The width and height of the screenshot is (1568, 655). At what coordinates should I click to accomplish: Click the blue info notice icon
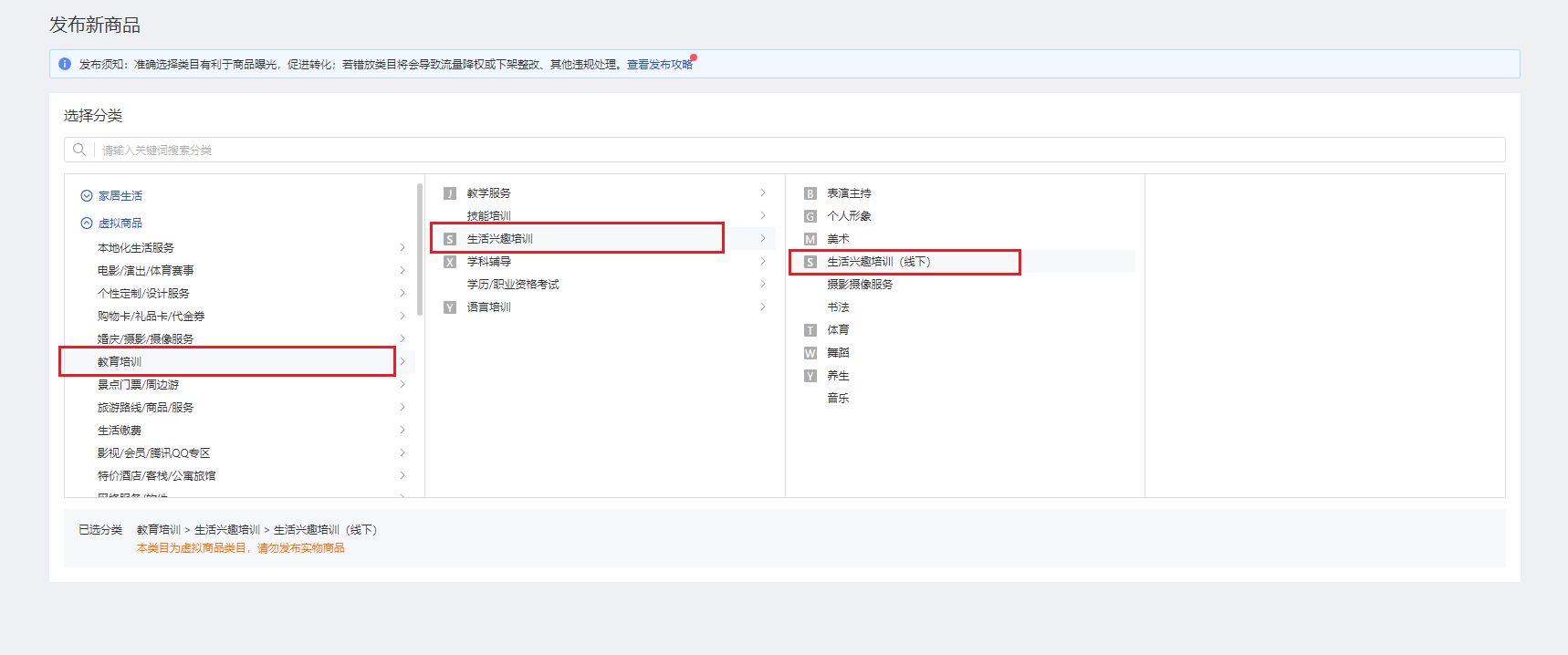click(x=65, y=64)
